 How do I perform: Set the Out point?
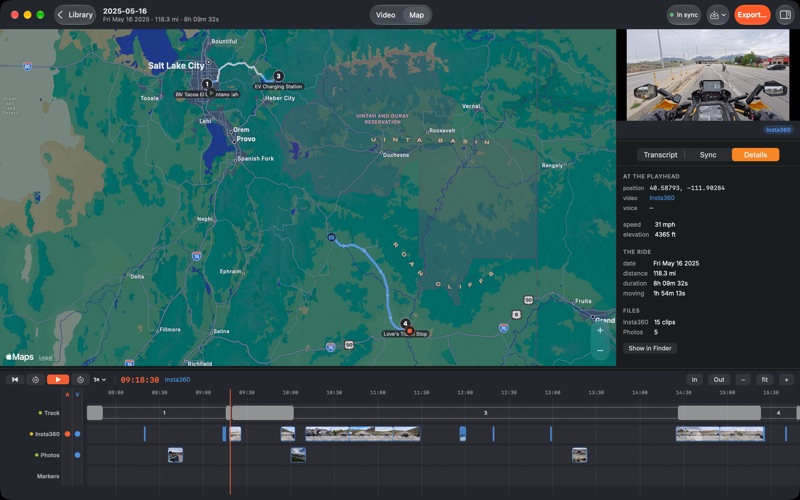point(718,380)
